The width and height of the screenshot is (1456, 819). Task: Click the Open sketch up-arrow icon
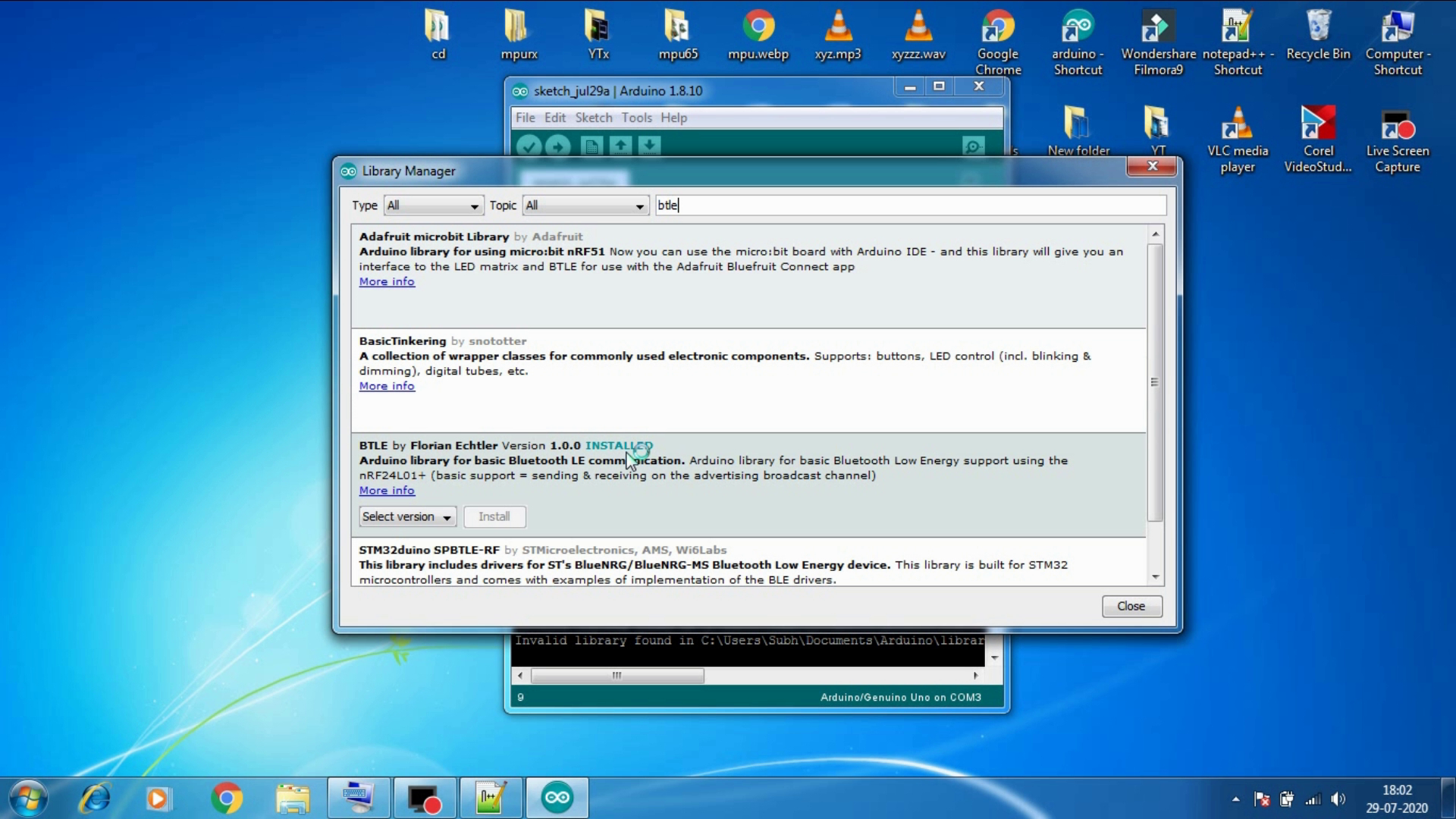[x=620, y=146]
